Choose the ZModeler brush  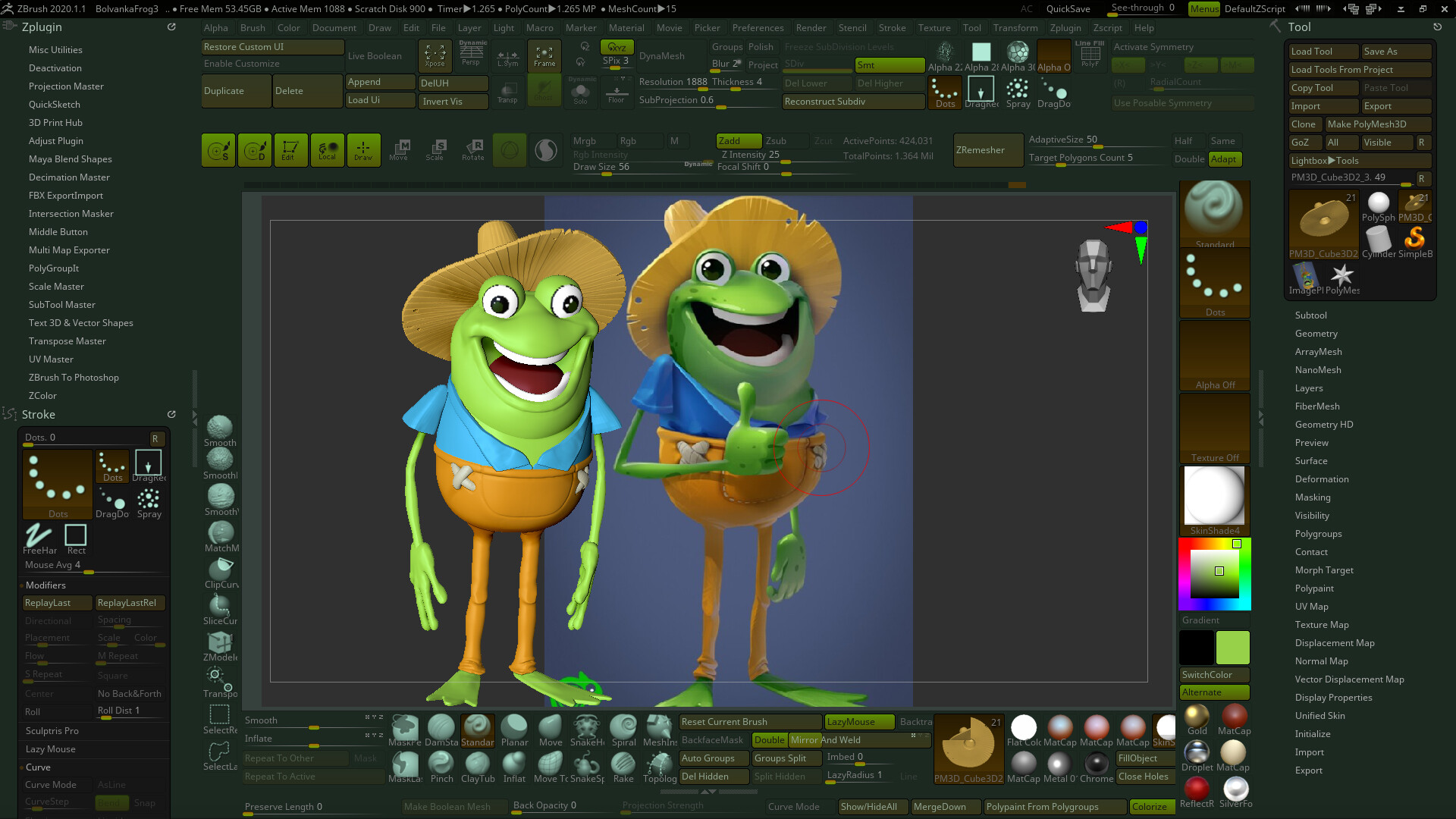point(220,644)
